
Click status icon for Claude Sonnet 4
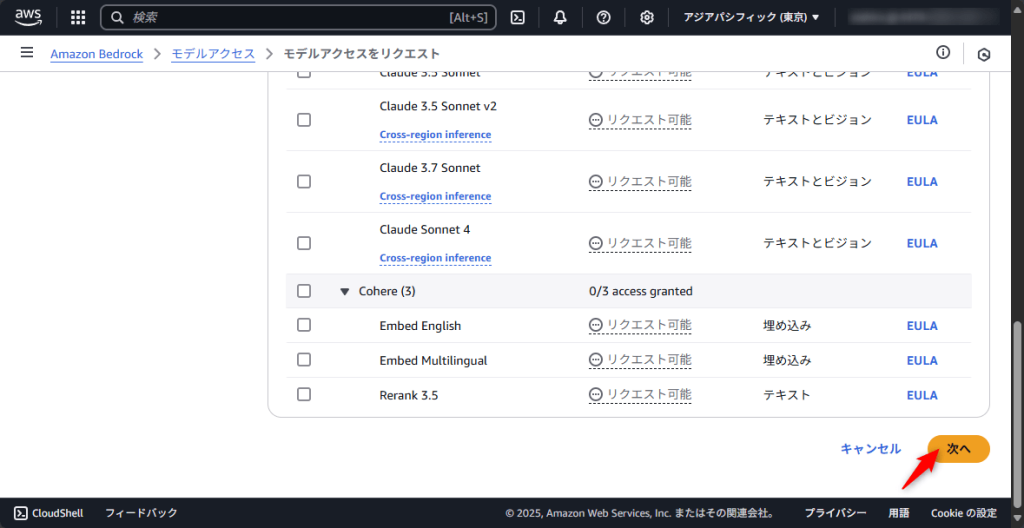click(x=596, y=243)
